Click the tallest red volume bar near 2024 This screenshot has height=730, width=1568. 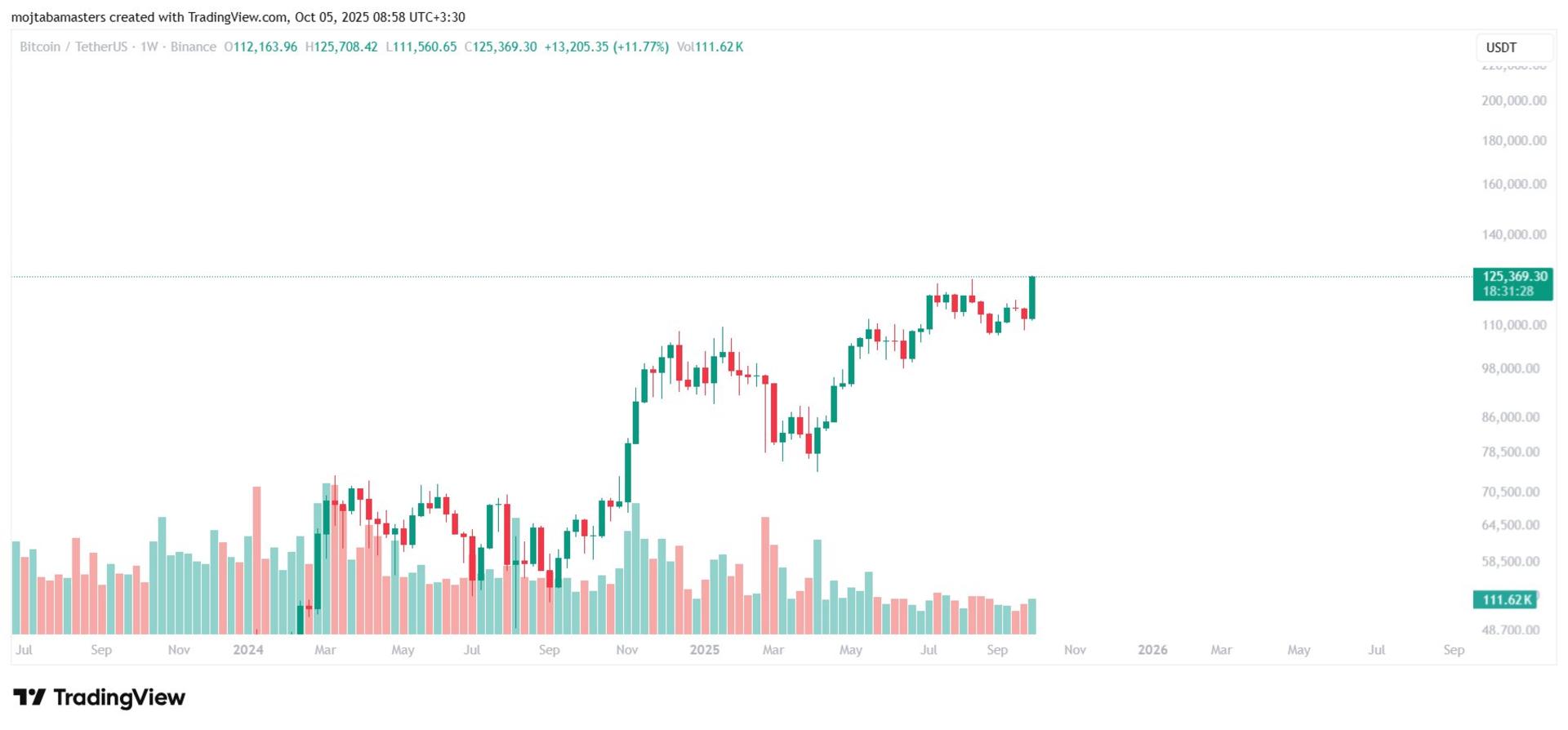coord(256,560)
